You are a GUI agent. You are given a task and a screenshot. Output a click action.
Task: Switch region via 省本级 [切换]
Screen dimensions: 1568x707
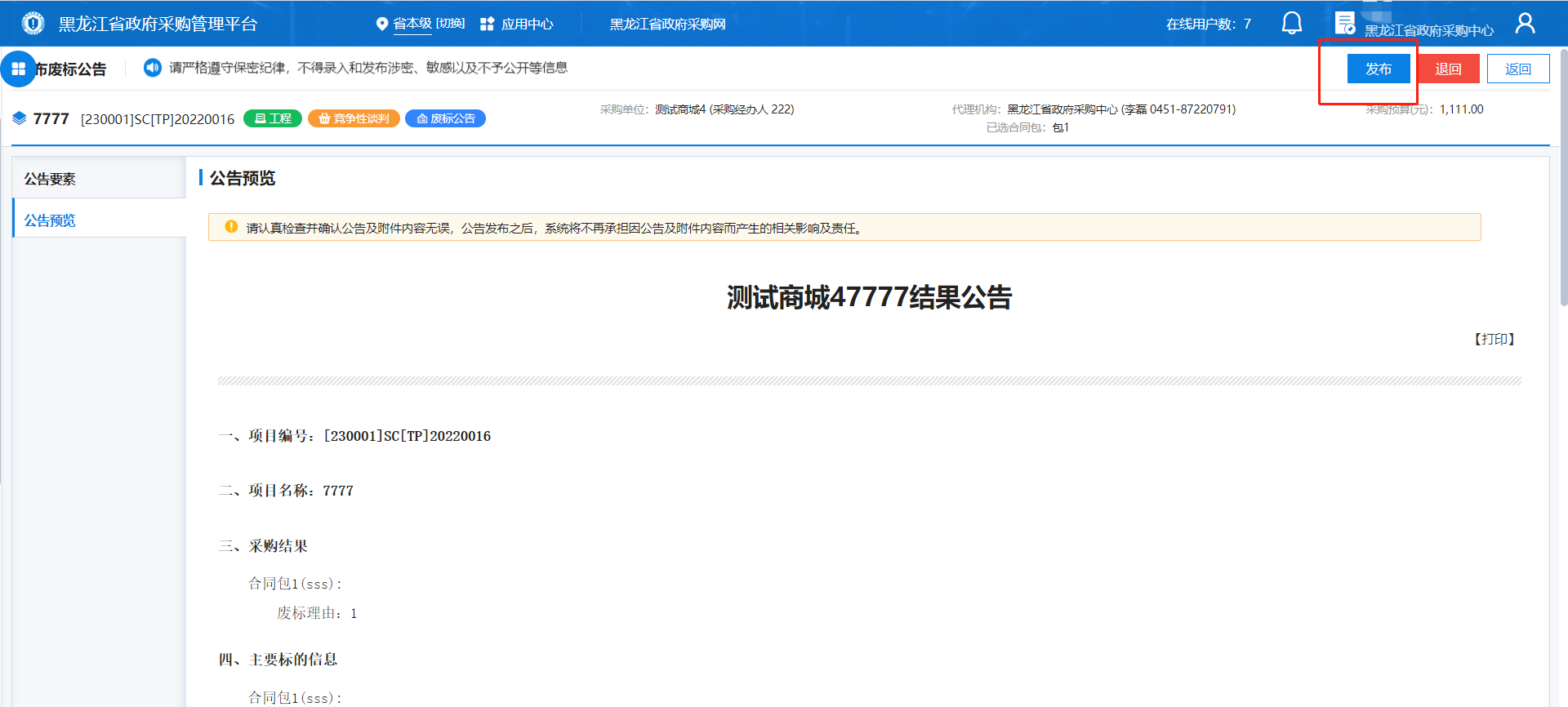[x=429, y=24]
